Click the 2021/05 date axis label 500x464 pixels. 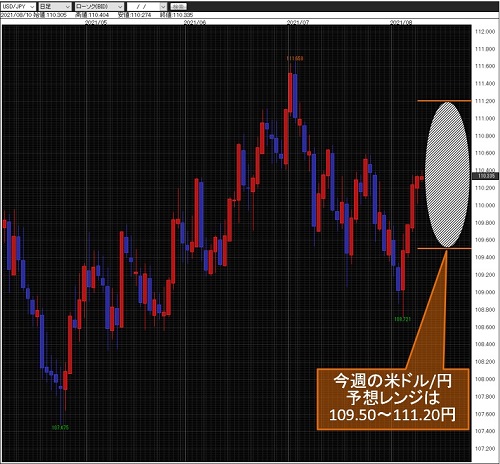pos(96,22)
